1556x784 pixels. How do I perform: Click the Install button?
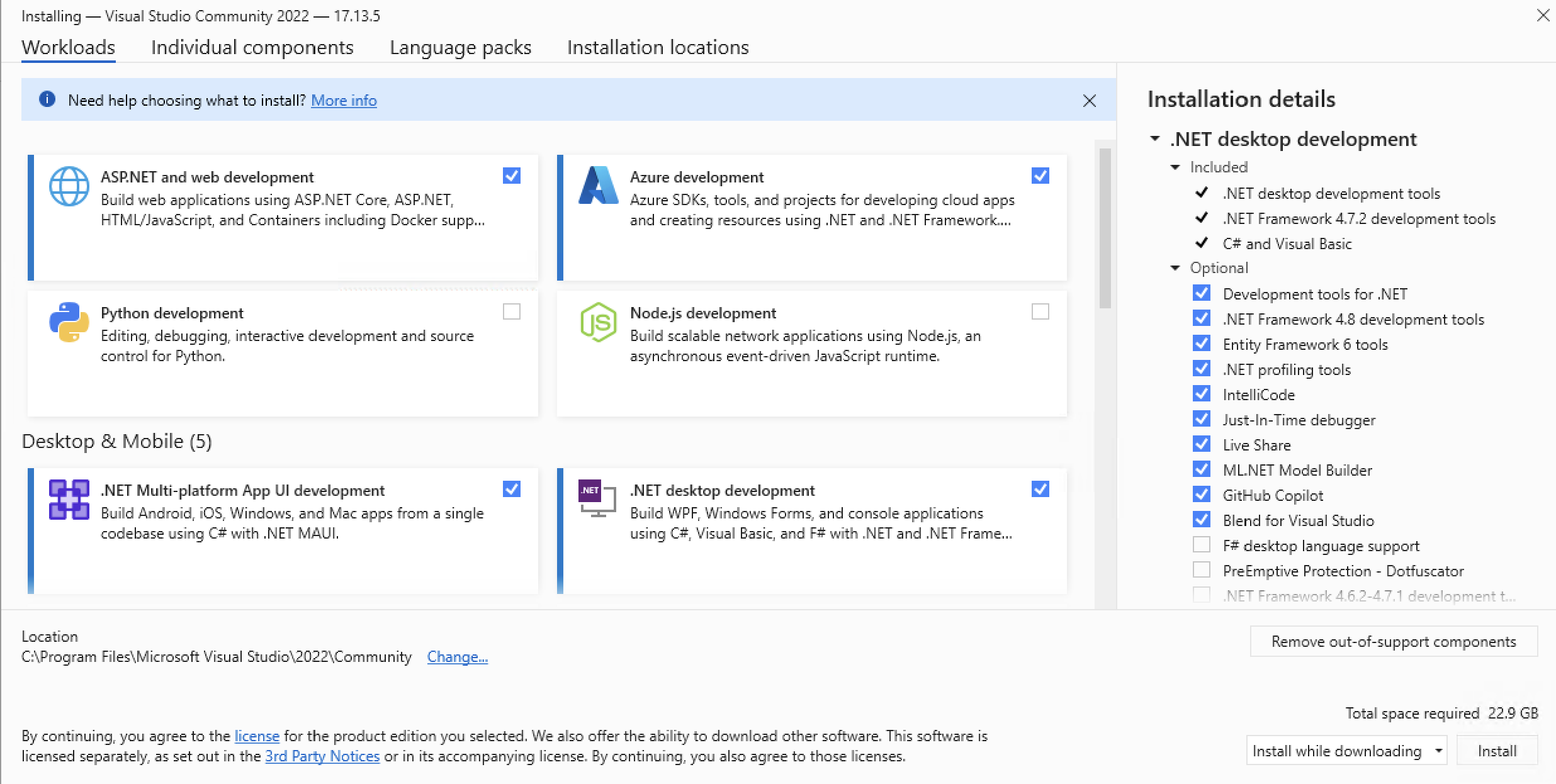pyautogui.click(x=1497, y=751)
